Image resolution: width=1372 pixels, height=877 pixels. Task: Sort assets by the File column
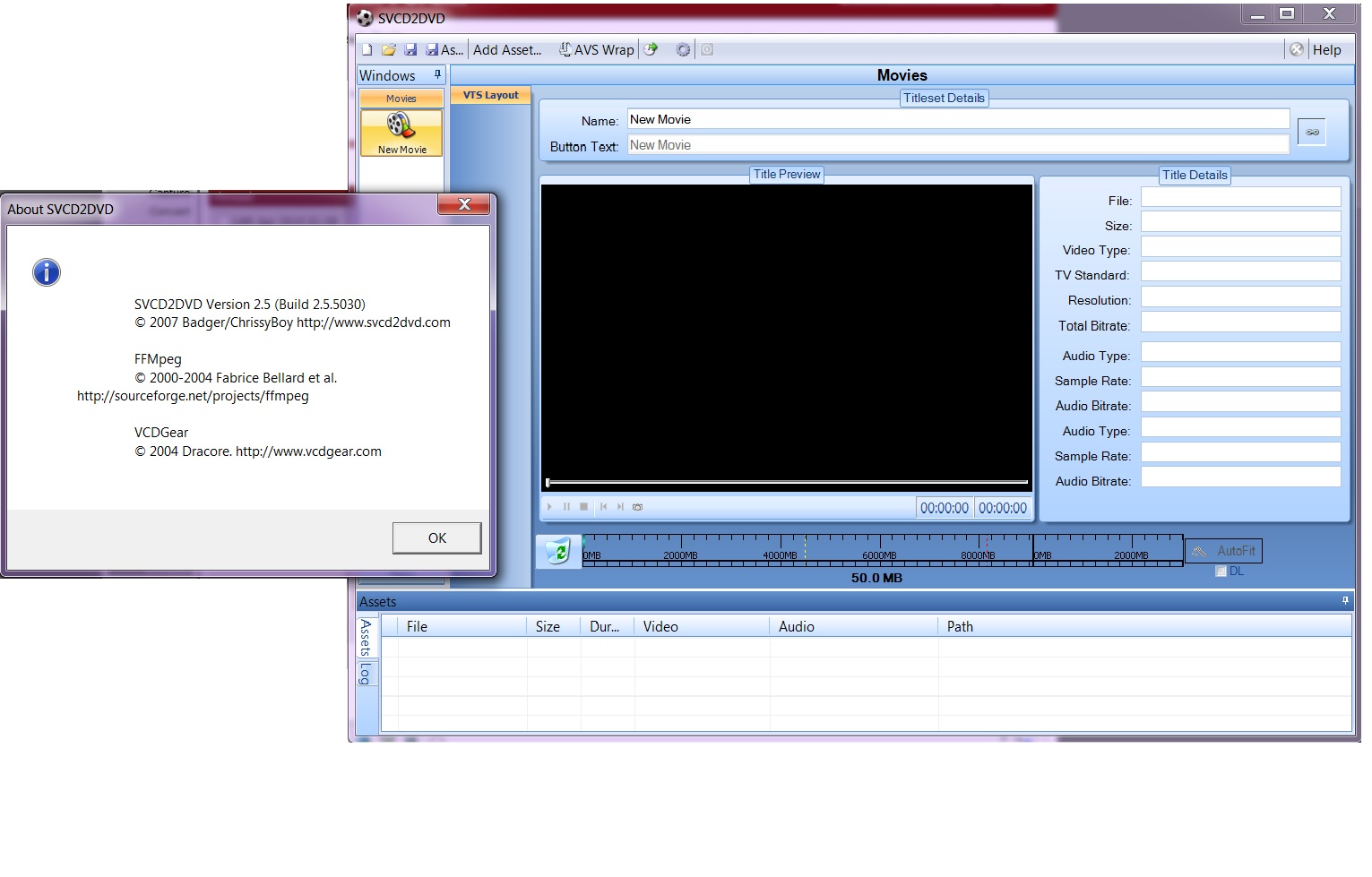(462, 627)
